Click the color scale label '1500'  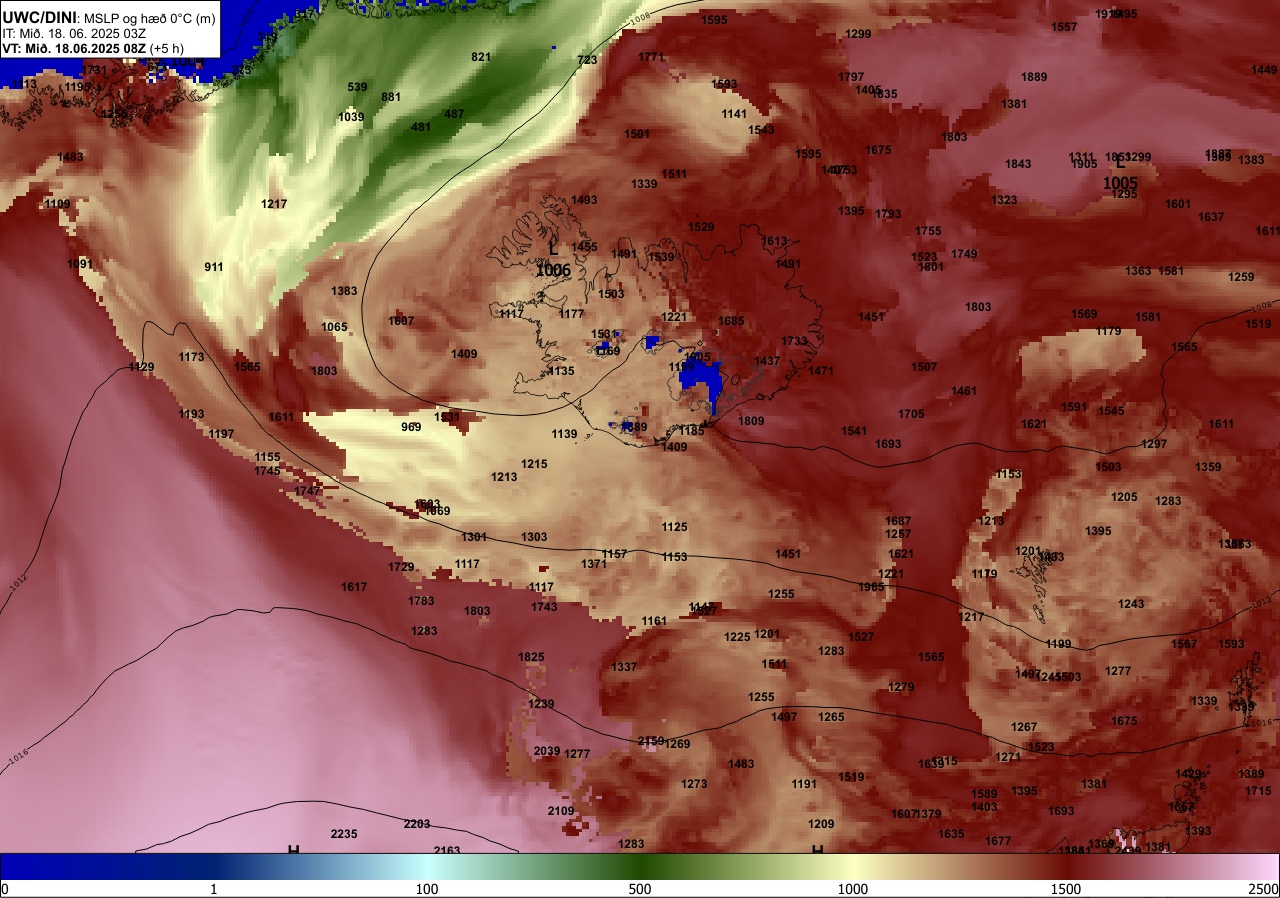(1066, 889)
